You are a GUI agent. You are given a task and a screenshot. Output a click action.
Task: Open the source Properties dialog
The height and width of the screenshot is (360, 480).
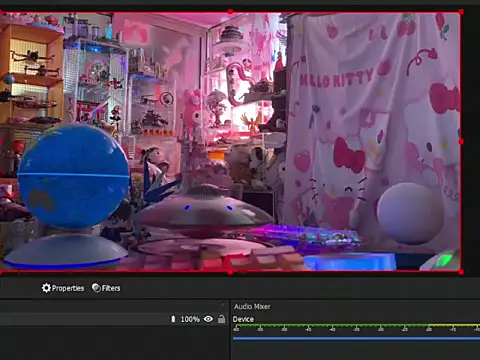click(63, 288)
